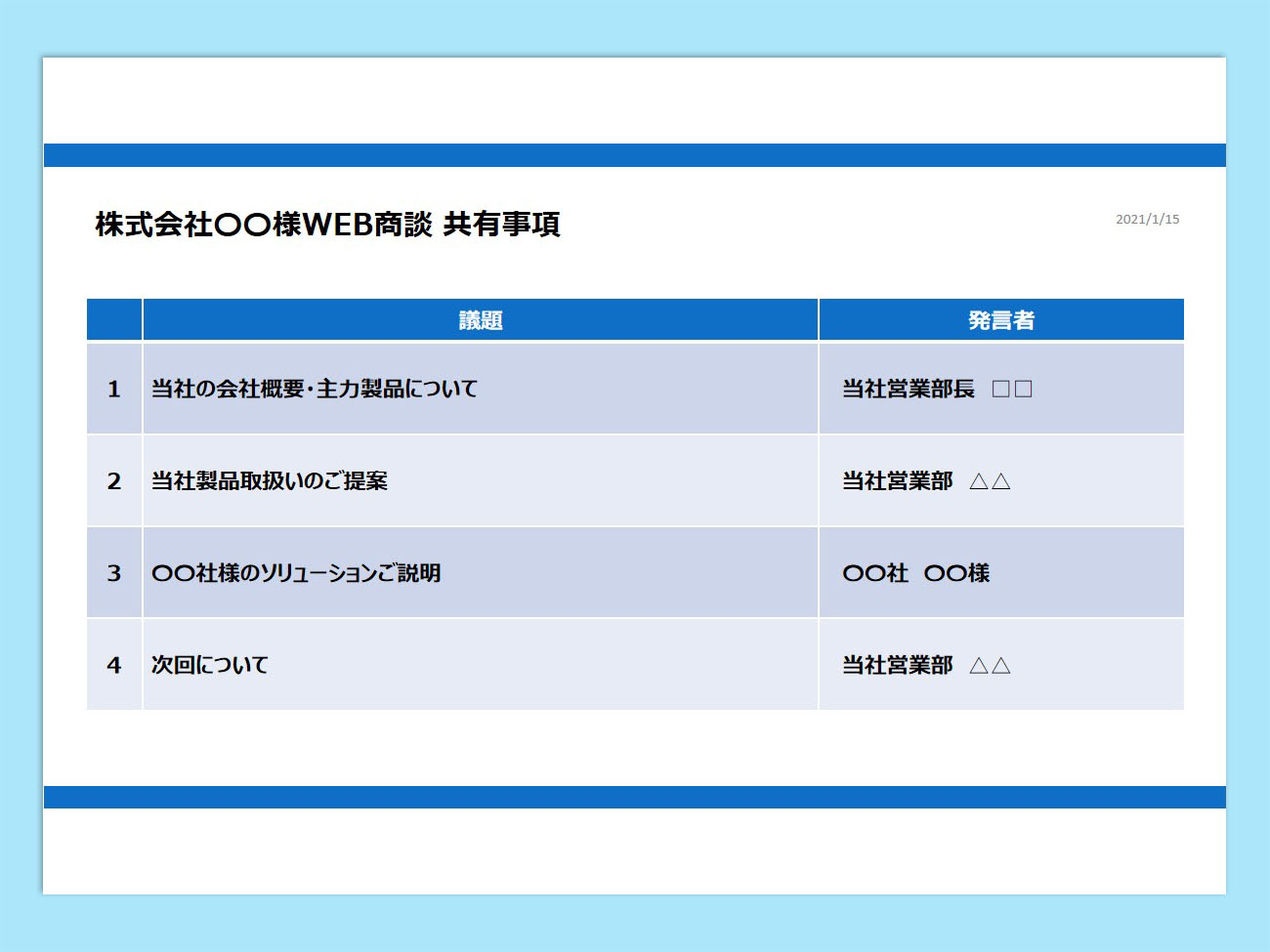Select the date text 2021/1/15
The image size is (1270, 952).
pyautogui.click(x=1147, y=220)
